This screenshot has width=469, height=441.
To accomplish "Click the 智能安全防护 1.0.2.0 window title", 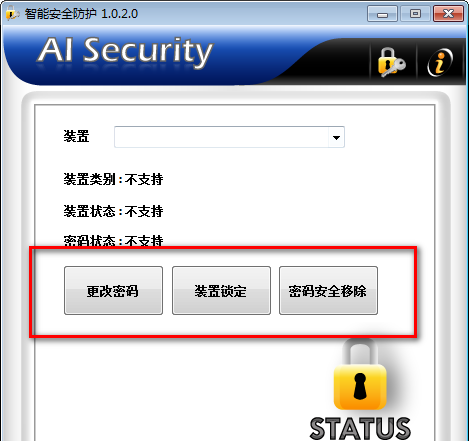I will (81, 14).
